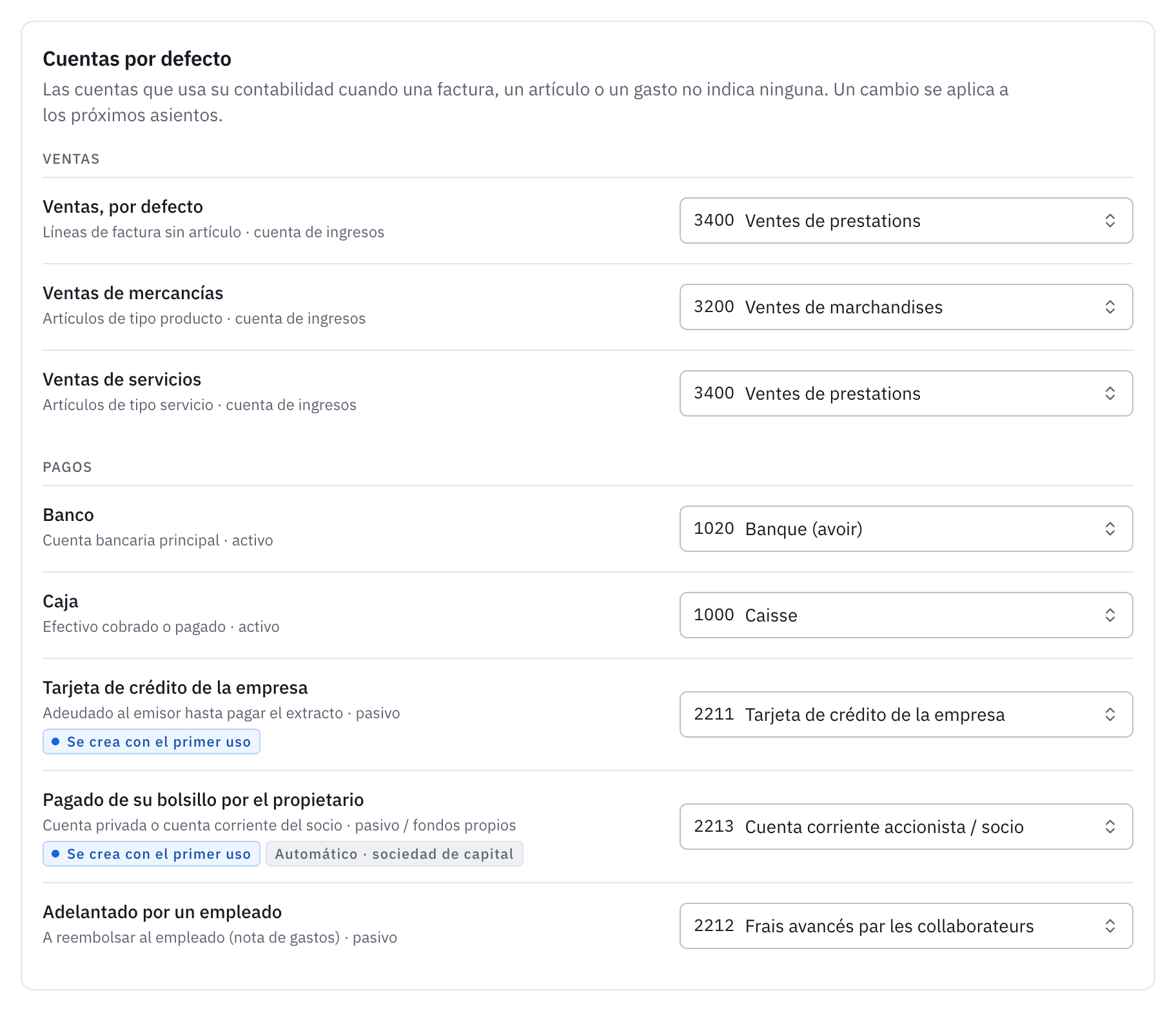Image resolution: width=1176 pixels, height=1011 pixels.
Task: Click the 'Ventas de mercancías' row title
Action: (x=133, y=293)
